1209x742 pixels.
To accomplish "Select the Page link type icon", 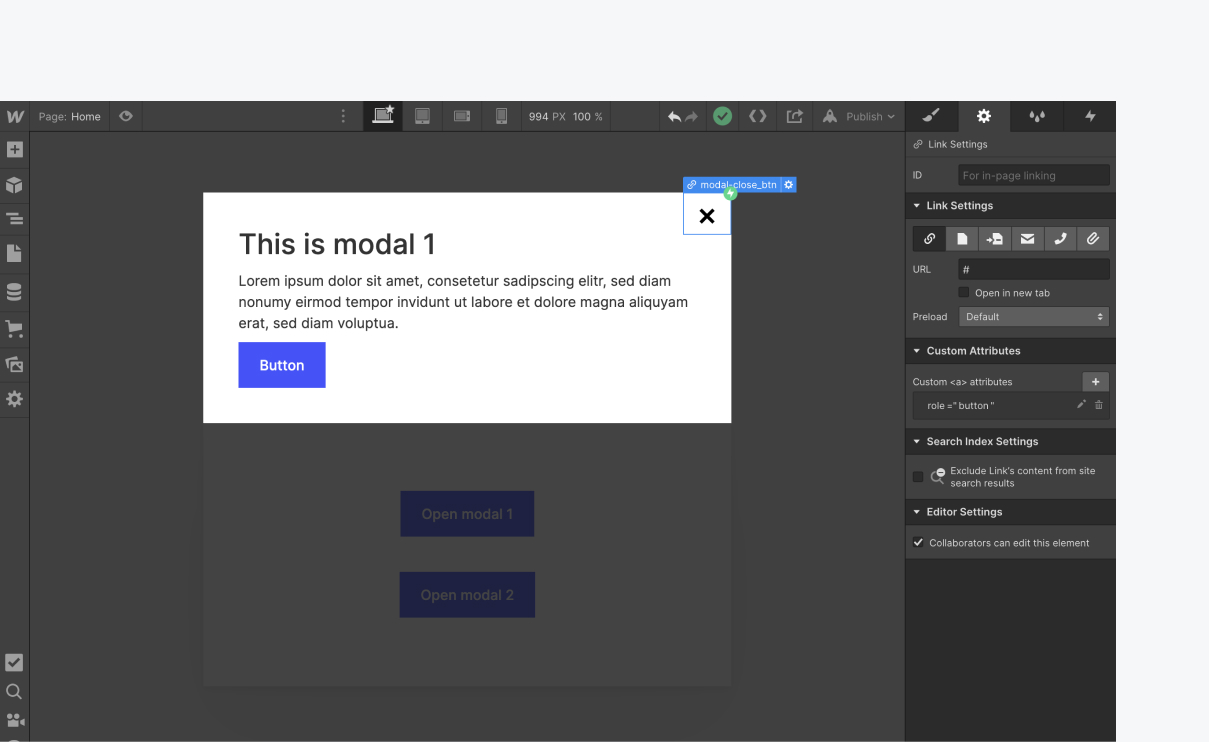I will [962, 239].
